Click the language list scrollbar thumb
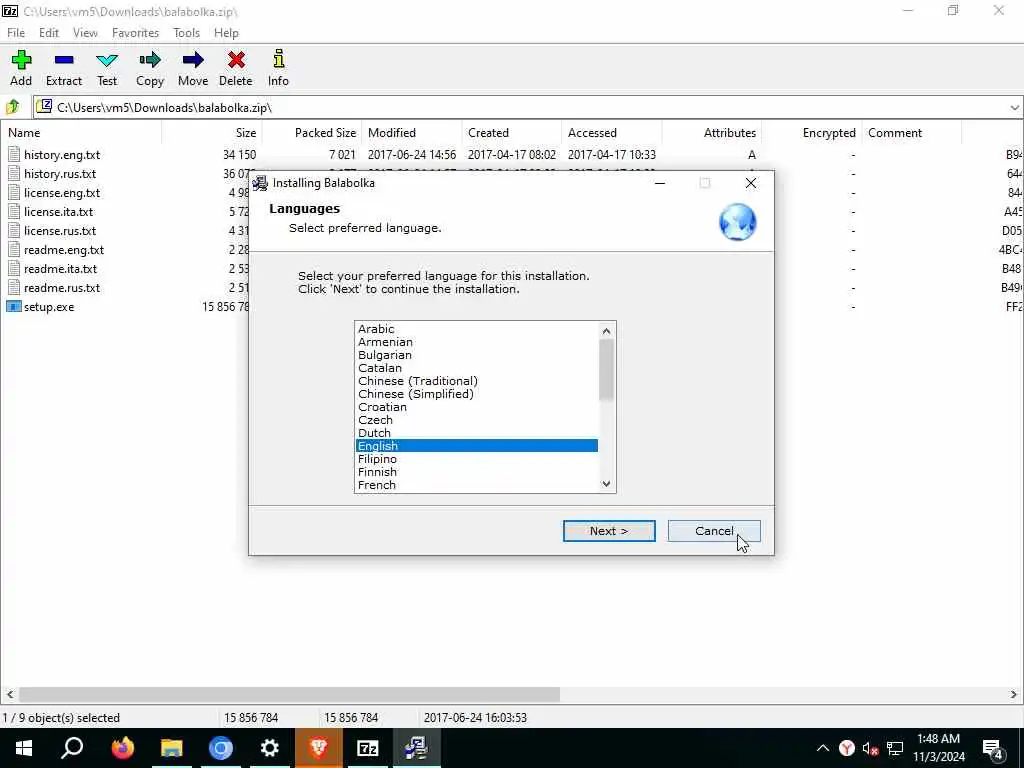 [606, 370]
